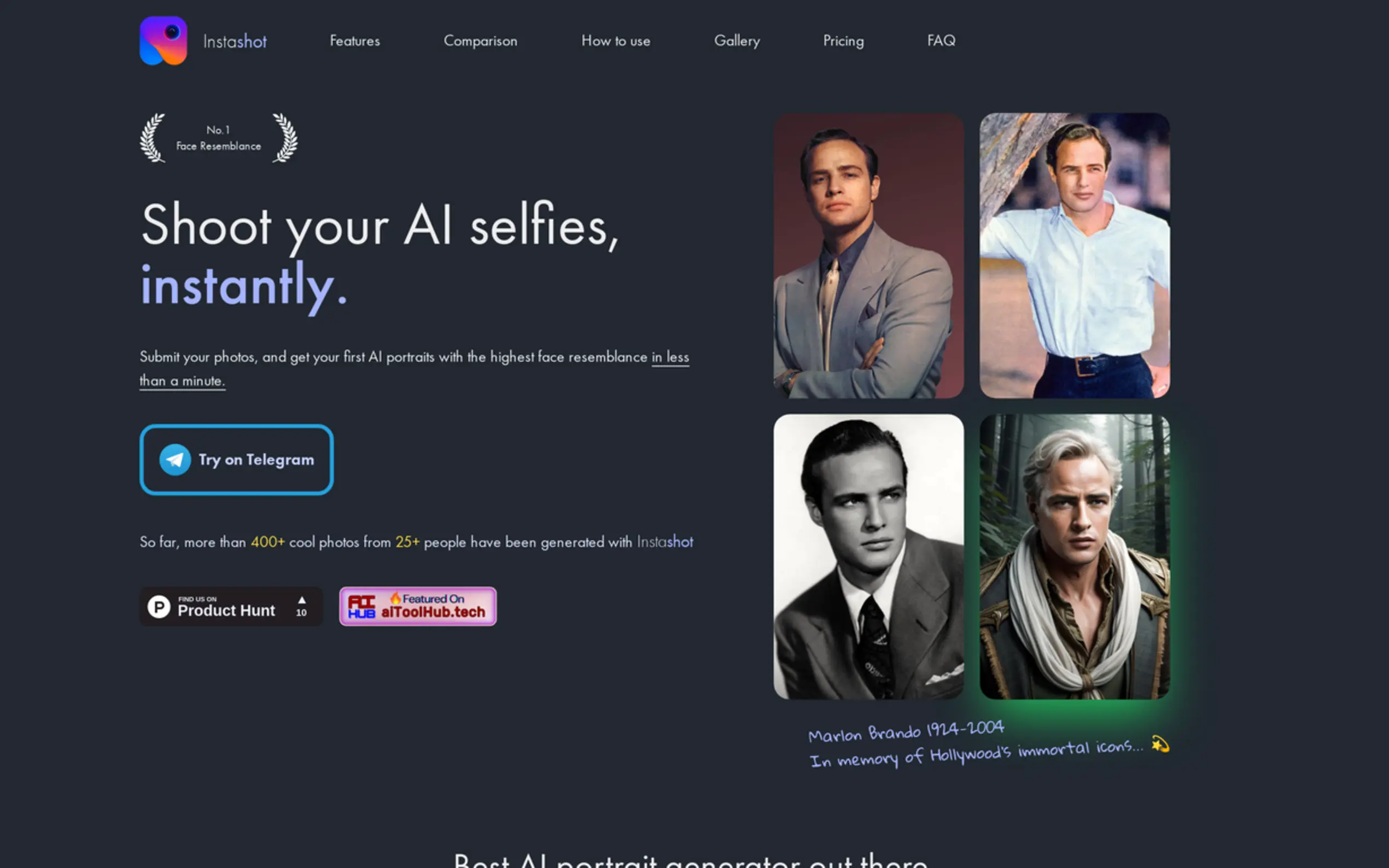Click the right laurel wreath icon
1389x868 pixels.
click(x=285, y=138)
